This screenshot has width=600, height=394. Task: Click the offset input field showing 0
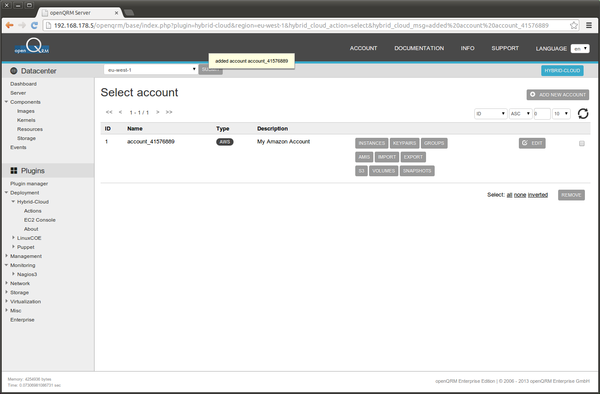pos(542,114)
